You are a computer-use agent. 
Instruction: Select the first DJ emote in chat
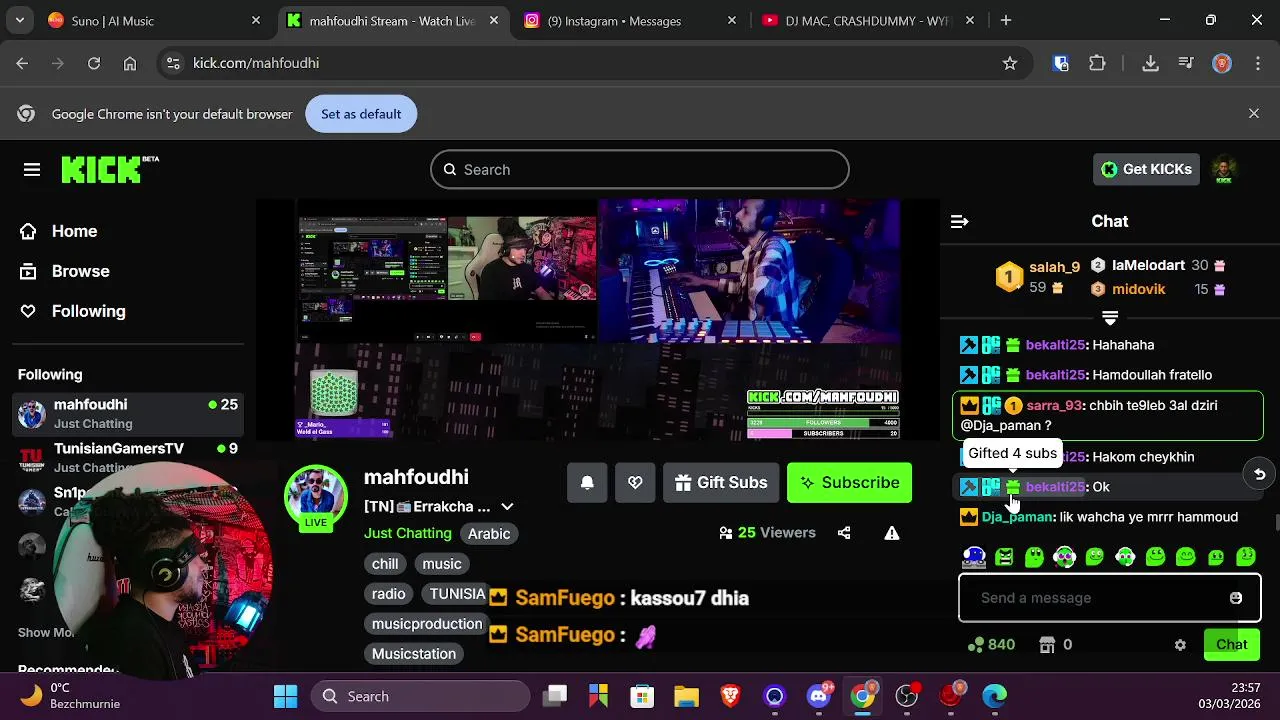coord(974,557)
